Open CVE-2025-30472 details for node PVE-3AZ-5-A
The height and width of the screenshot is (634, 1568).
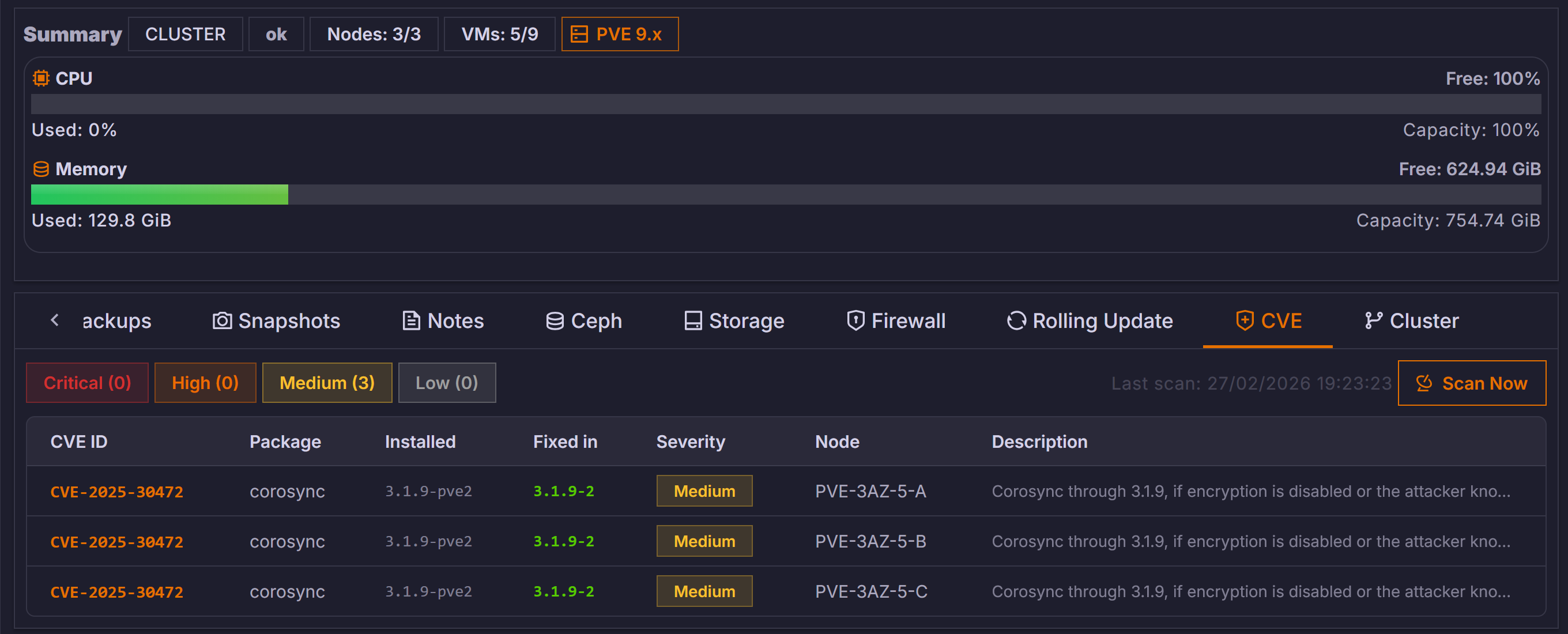pyautogui.click(x=117, y=491)
